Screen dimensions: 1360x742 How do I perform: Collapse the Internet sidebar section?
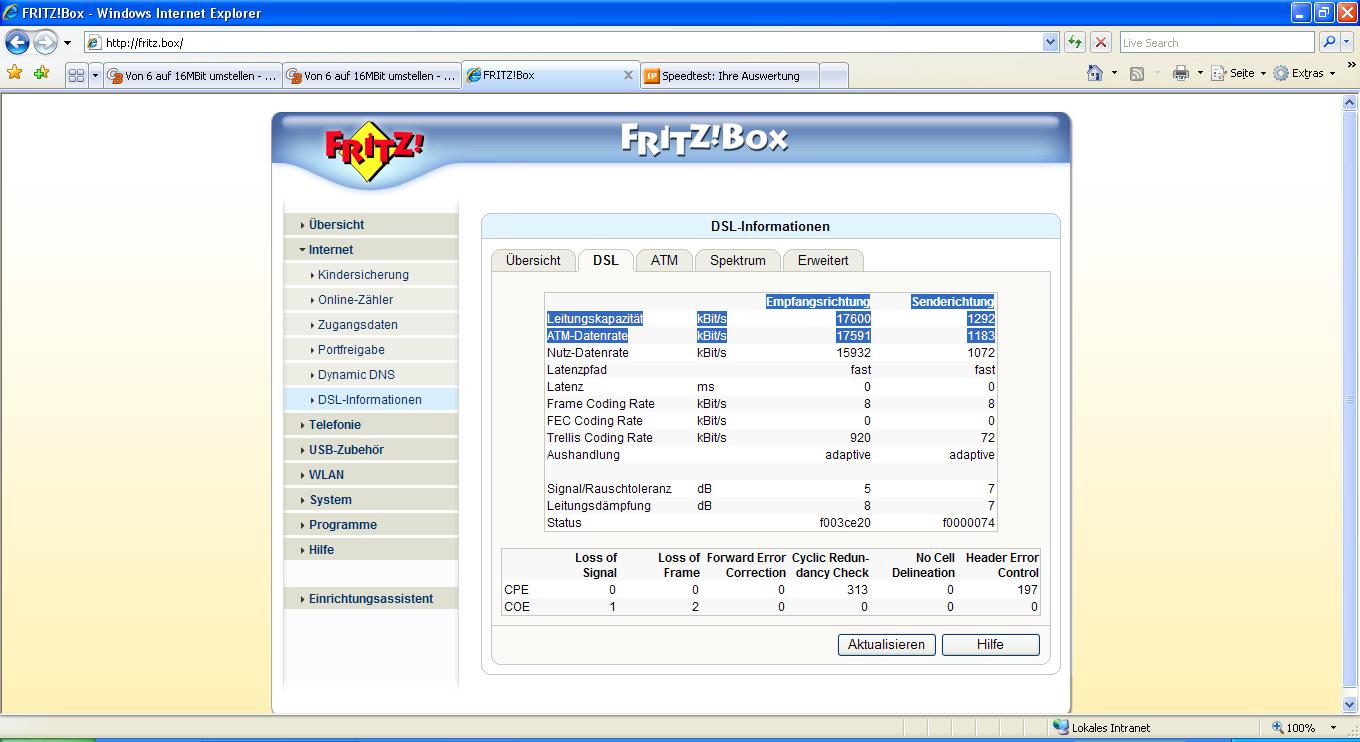(x=370, y=250)
